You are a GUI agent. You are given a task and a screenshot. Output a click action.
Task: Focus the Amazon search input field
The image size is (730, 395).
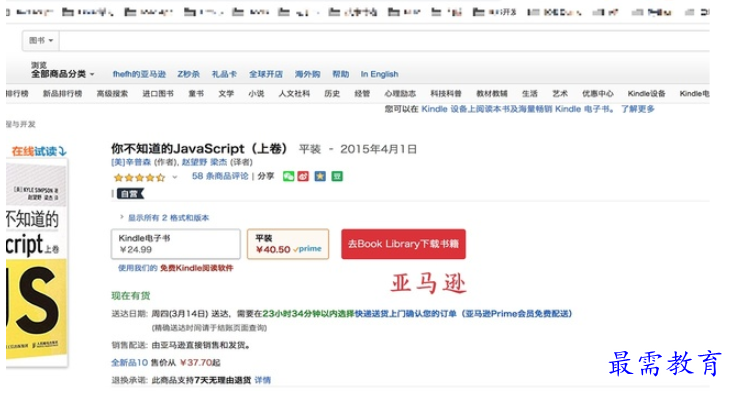pyautogui.click(x=384, y=41)
